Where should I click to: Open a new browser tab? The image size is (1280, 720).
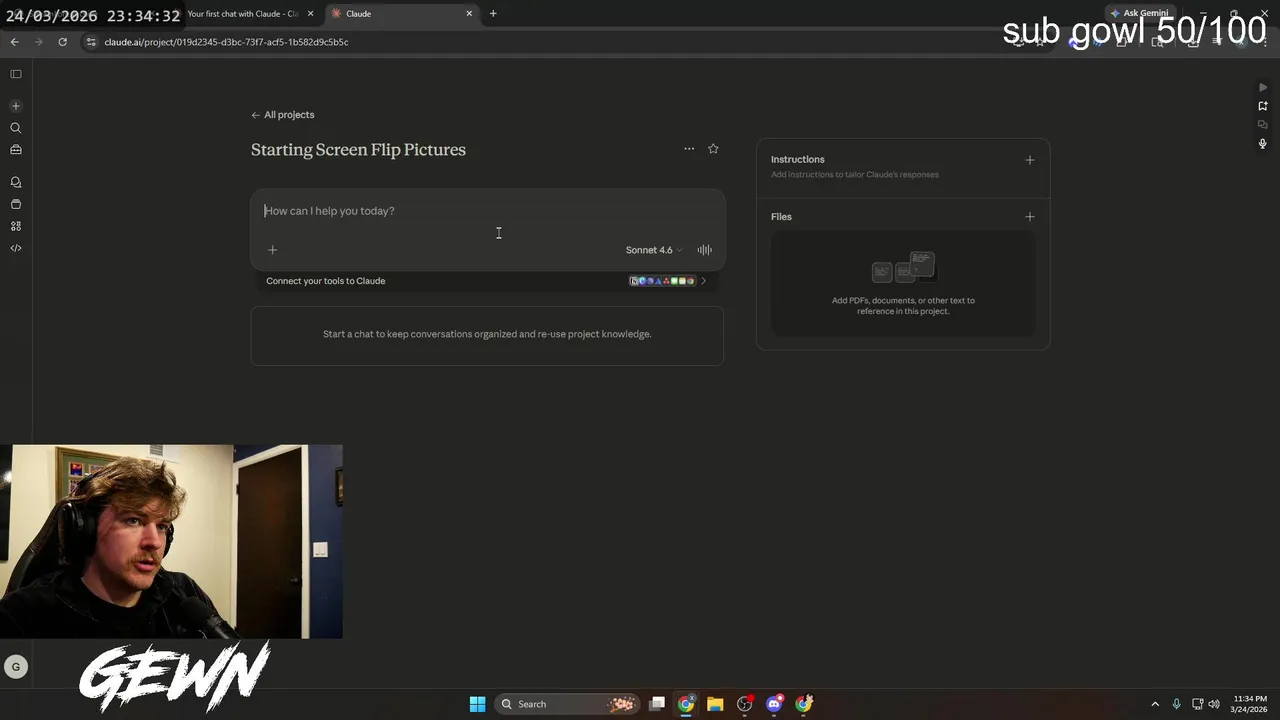click(493, 14)
